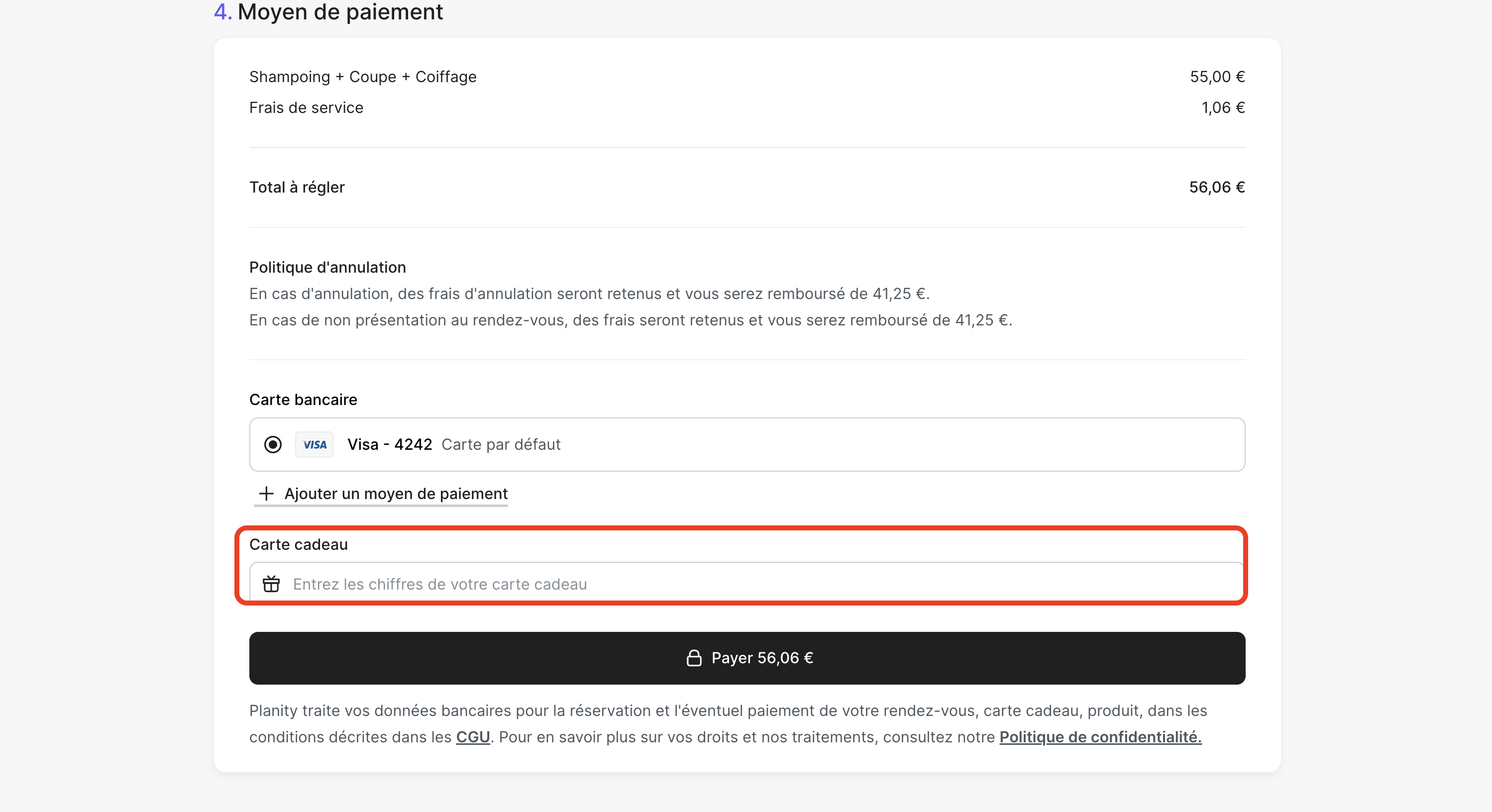Viewport: 1492px width, 812px height.
Task: Click the 'Frais de service' line
Action: (306, 108)
